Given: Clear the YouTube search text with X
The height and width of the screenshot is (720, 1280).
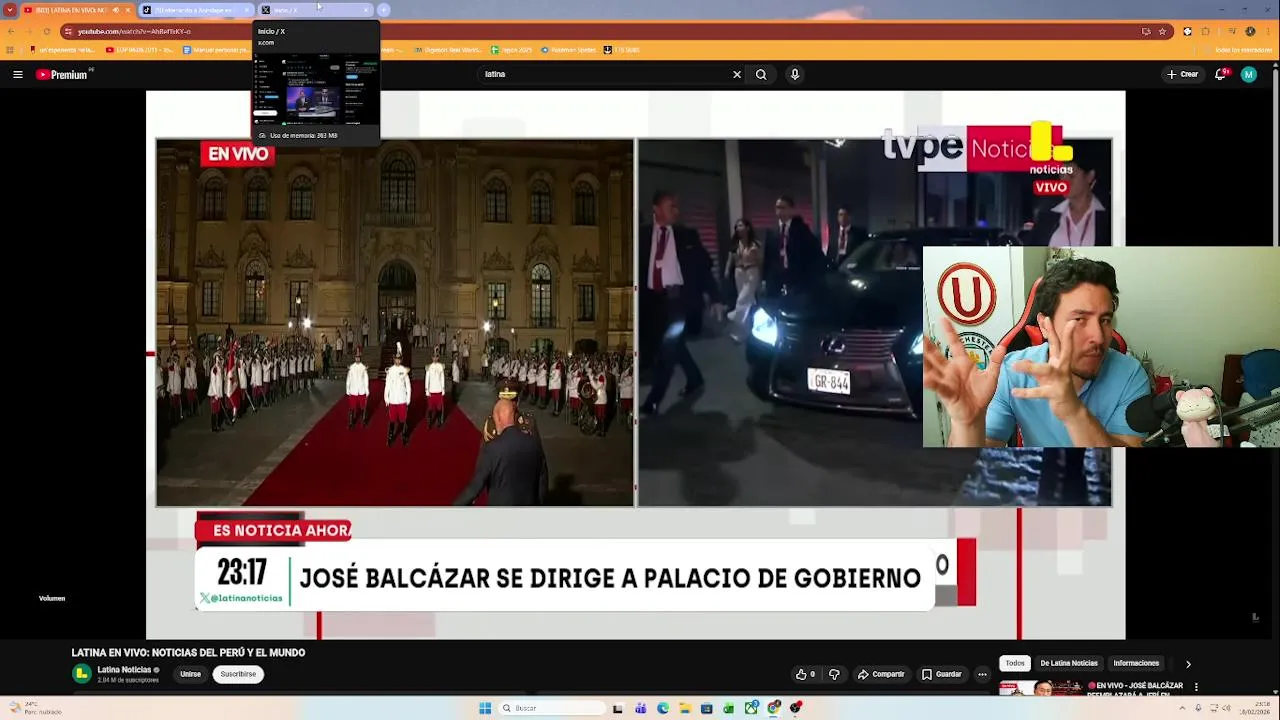Looking at the screenshot, I should [737, 74].
